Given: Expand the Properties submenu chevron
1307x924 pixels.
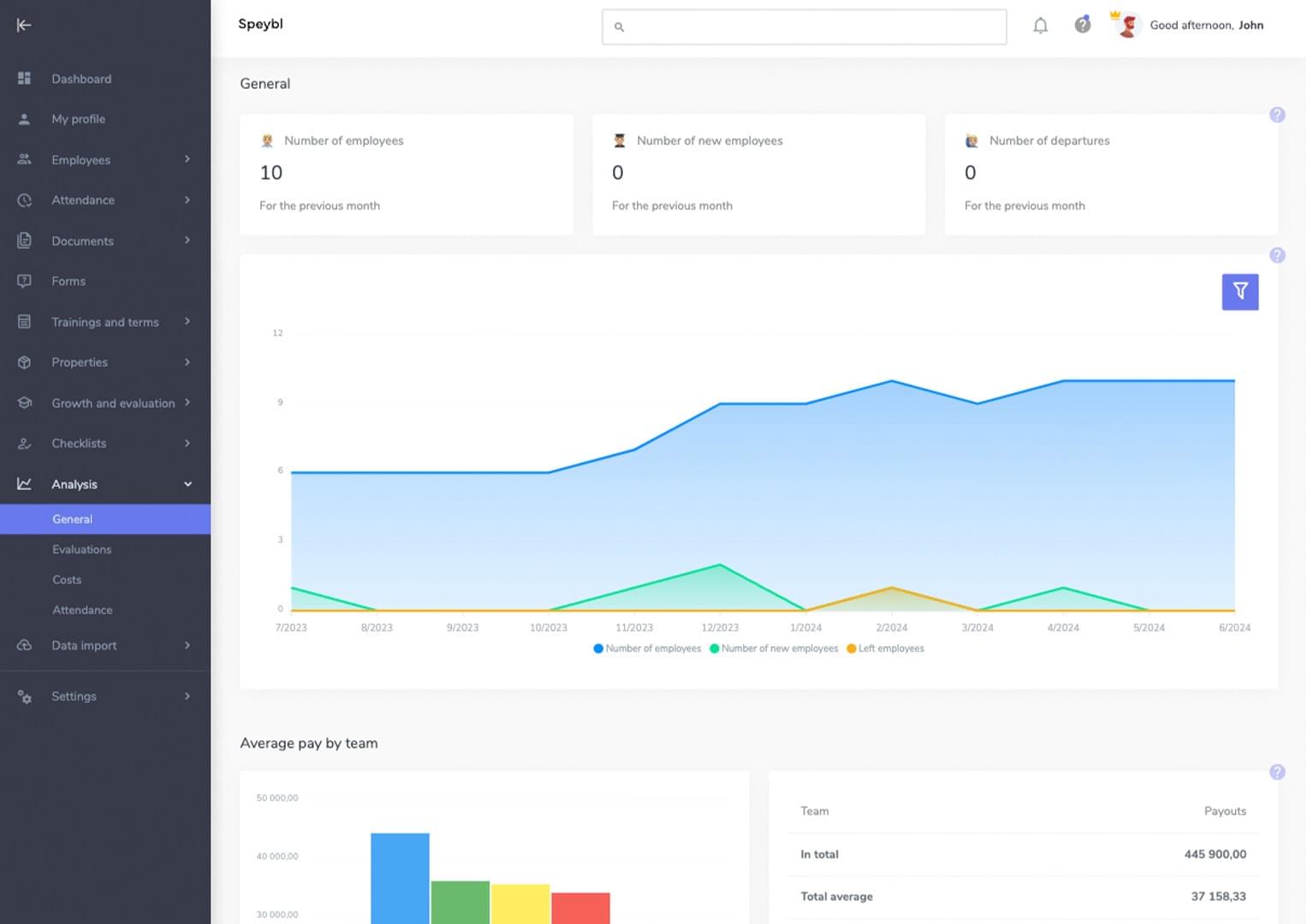Looking at the screenshot, I should coord(187,362).
